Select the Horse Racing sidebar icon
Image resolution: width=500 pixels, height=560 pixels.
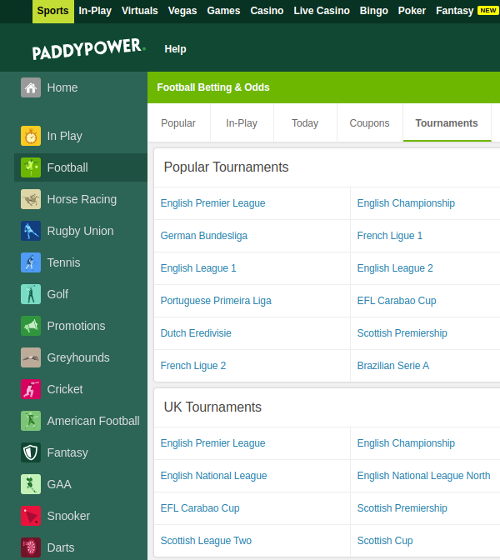point(31,199)
